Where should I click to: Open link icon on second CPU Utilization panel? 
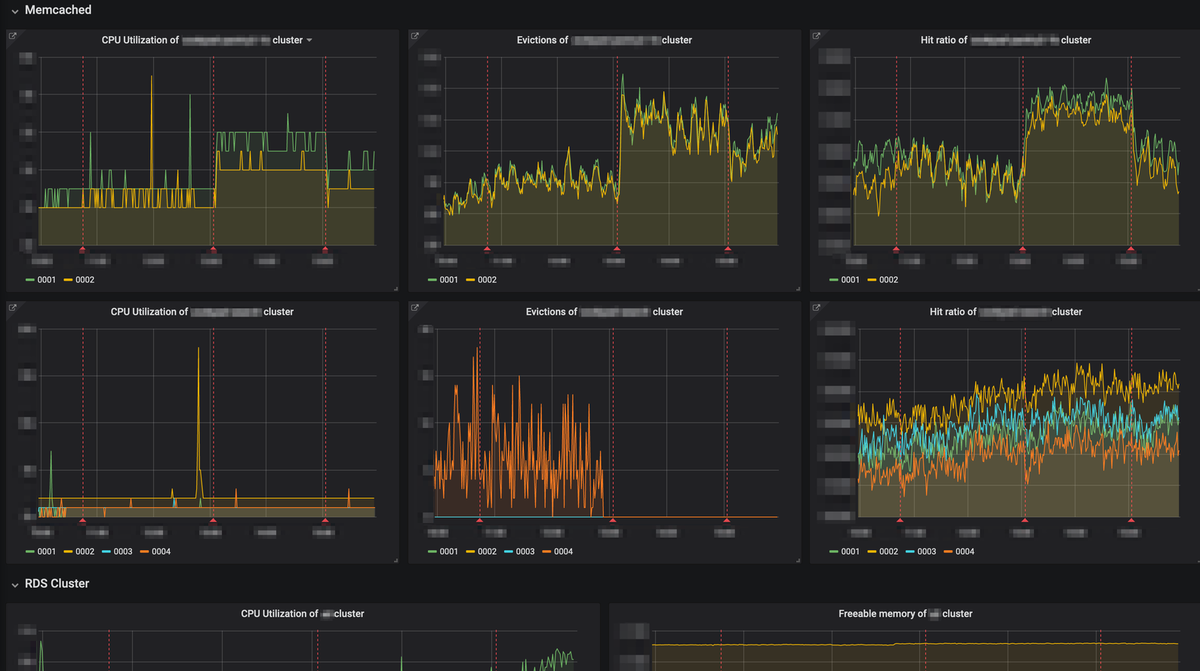[13, 308]
